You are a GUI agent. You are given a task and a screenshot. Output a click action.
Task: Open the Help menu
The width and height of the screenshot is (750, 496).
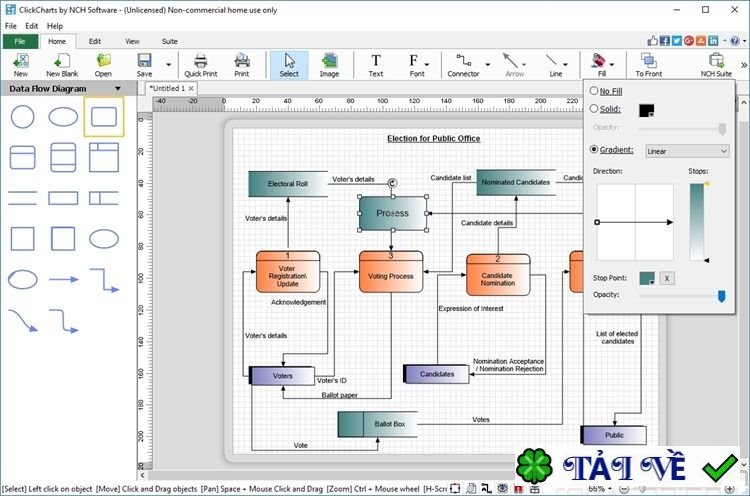point(55,26)
